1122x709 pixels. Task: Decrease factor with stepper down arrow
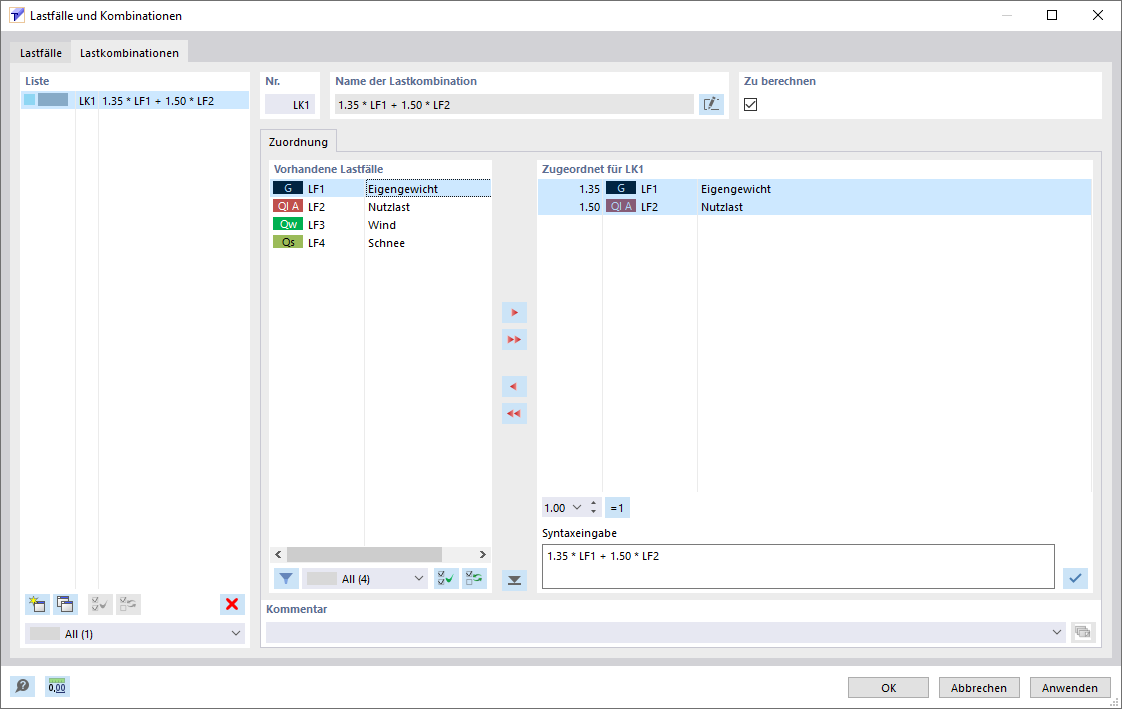click(594, 512)
